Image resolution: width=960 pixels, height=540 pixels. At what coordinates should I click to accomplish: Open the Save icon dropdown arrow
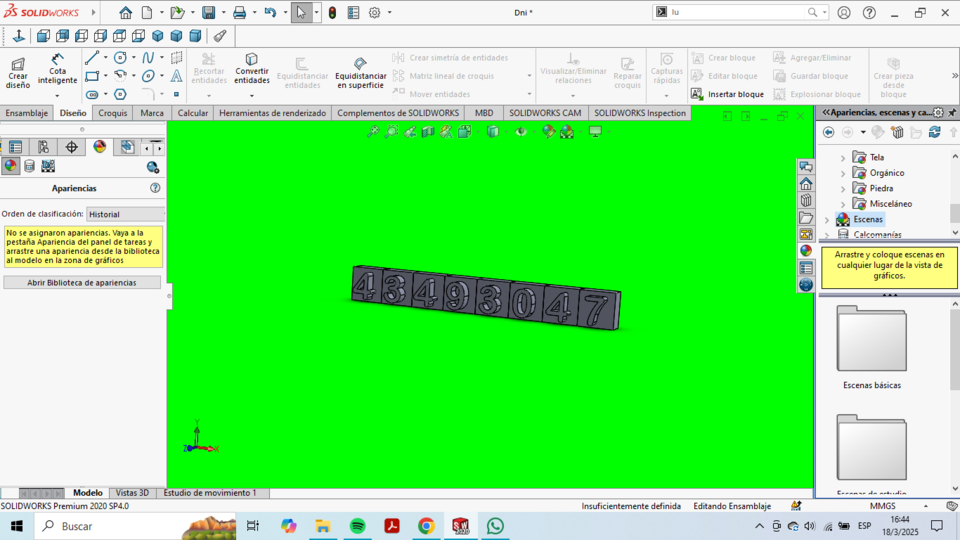coord(223,12)
